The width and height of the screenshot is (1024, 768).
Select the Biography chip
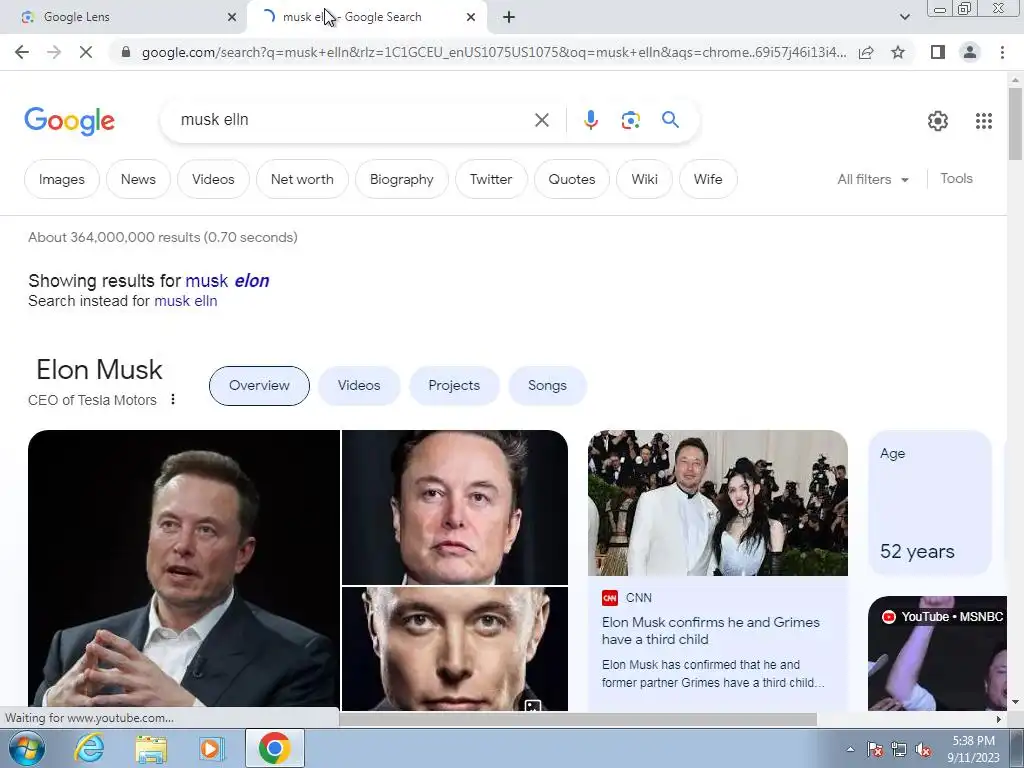(x=402, y=179)
